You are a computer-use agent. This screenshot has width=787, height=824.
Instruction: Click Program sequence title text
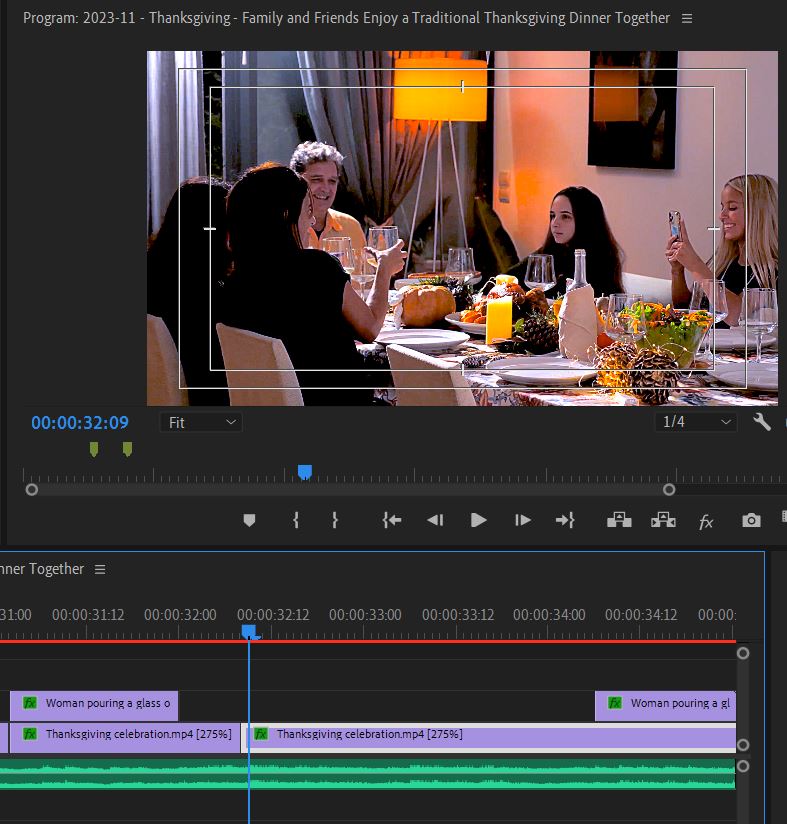tap(347, 18)
